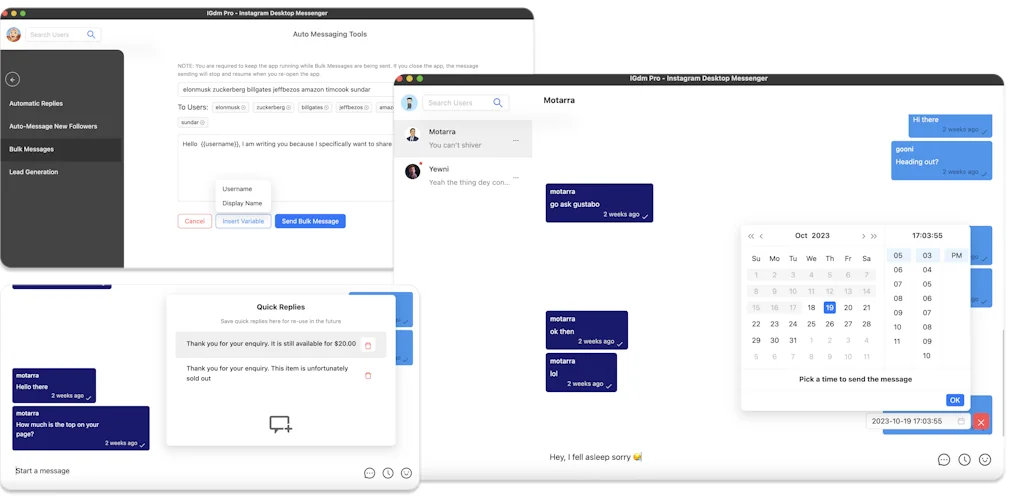The image size is (1024, 502).
Task: Click the 'Oct 2023' month and year header
Action: click(x=812, y=236)
